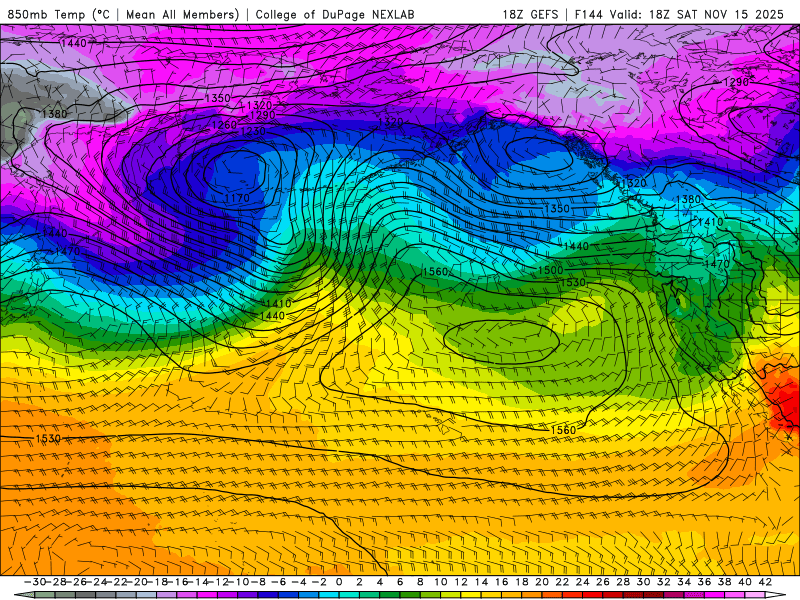This screenshot has width=800, height=600.
Task: Click the -26 colorbar tick label
Action: coord(76,582)
